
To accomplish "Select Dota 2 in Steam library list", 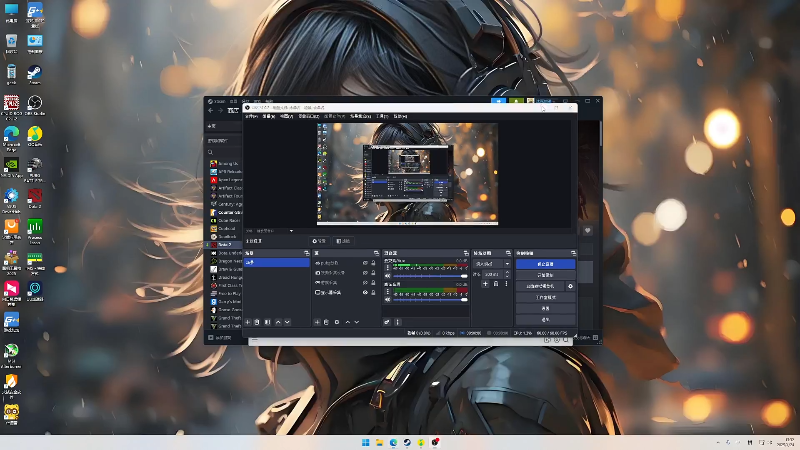I will click(221, 245).
